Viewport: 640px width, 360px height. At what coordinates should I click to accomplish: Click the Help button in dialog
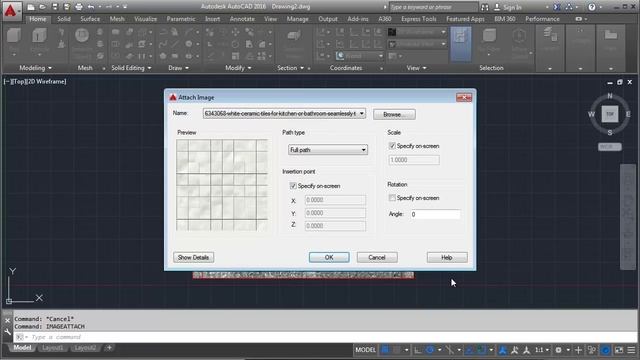click(x=447, y=257)
